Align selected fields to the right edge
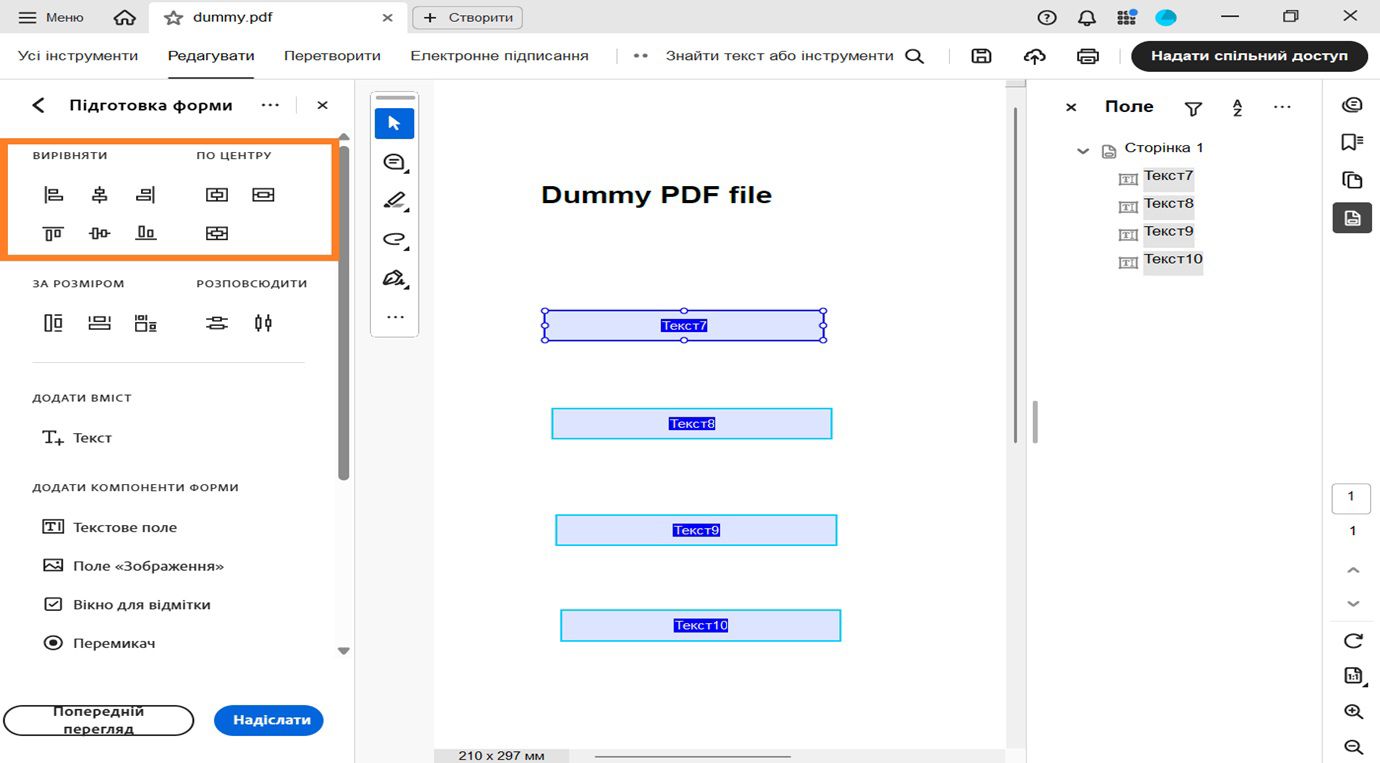Viewport: 1380px width, 763px height. [146, 195]
